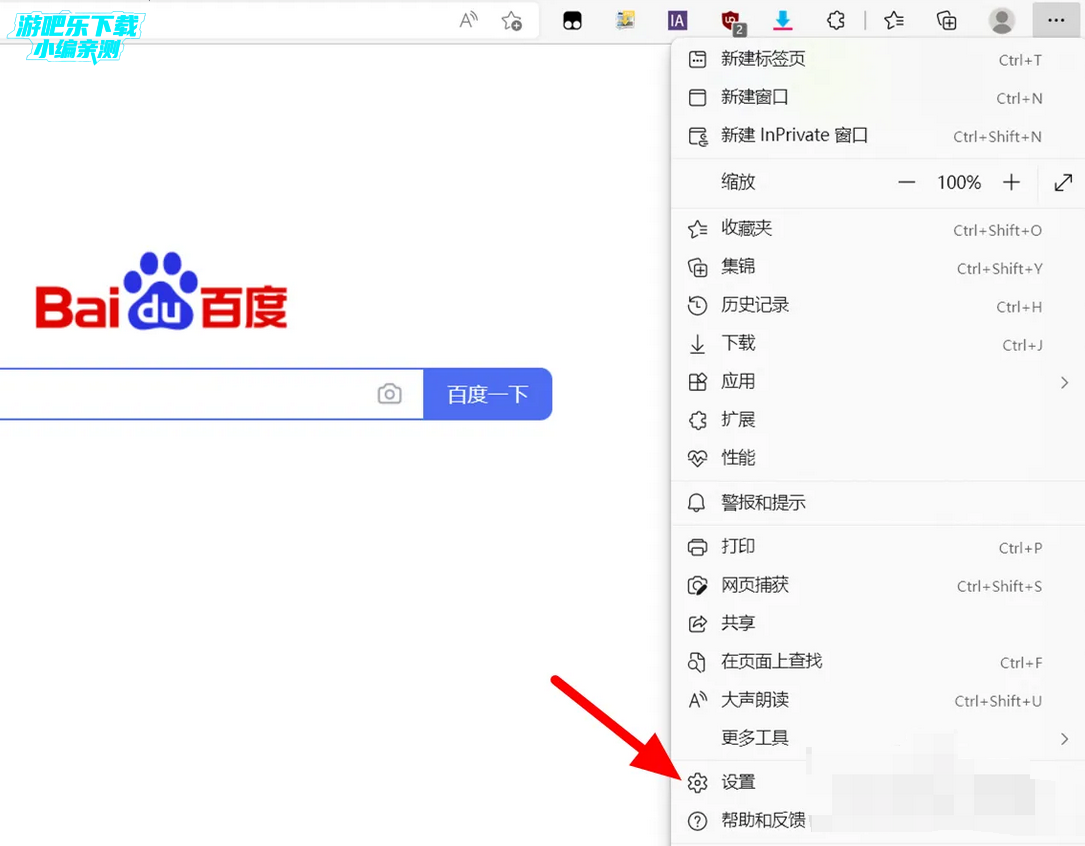Select 新建标签页 from the menu
This screenshot has height=846, width=1085.
(877, 59)
